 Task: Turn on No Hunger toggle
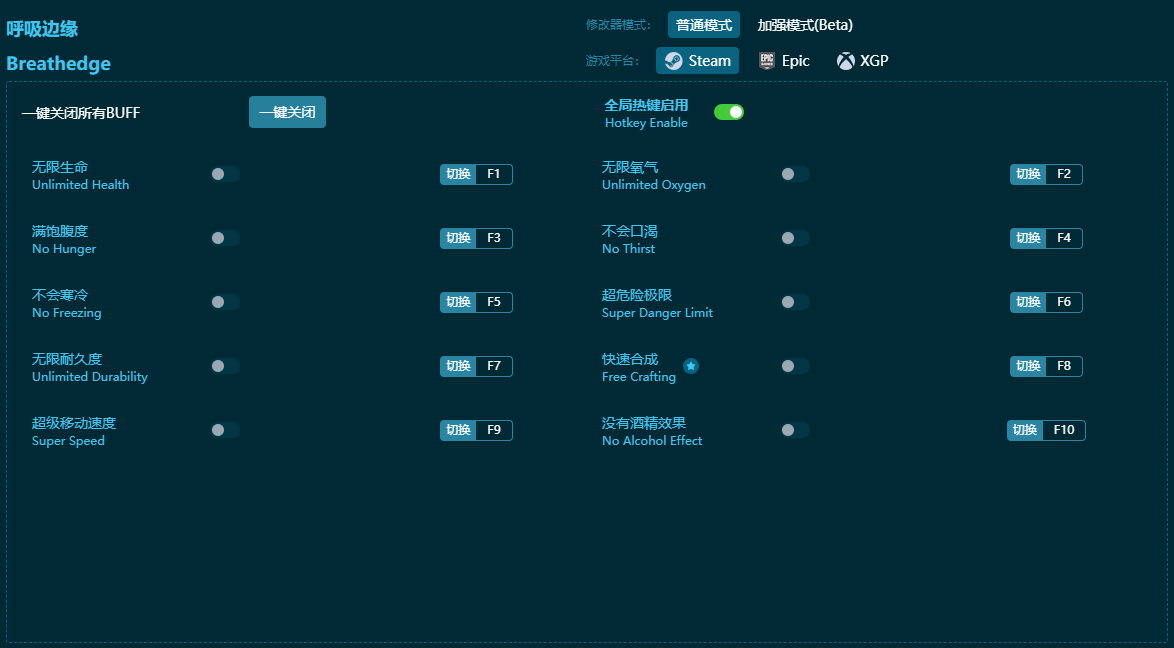tap(225, 238)
